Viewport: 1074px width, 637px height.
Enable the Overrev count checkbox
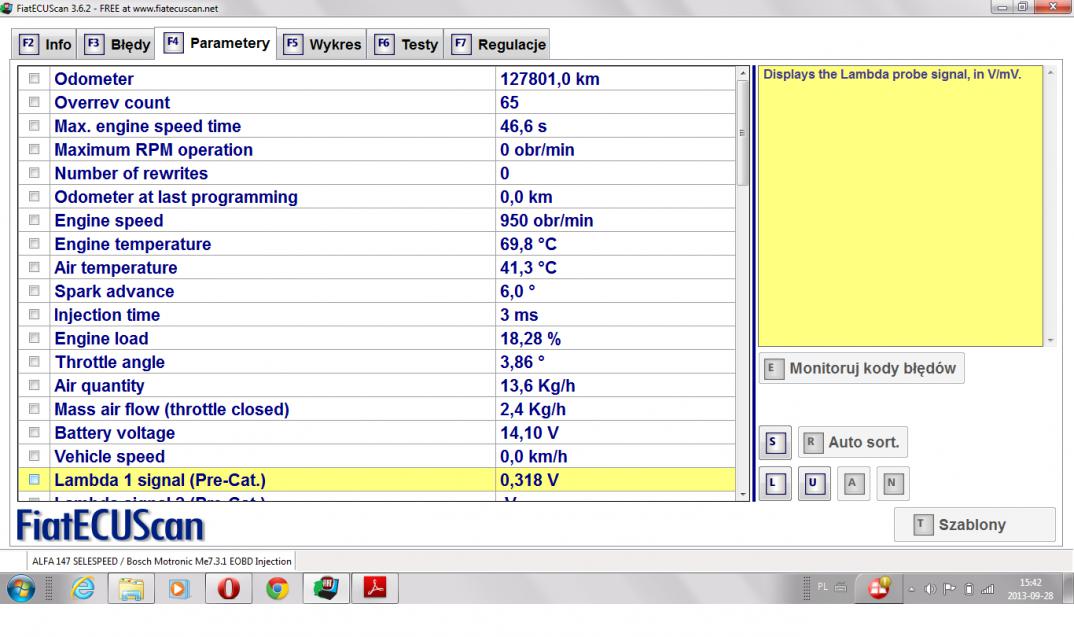click(x=34, y=102)
